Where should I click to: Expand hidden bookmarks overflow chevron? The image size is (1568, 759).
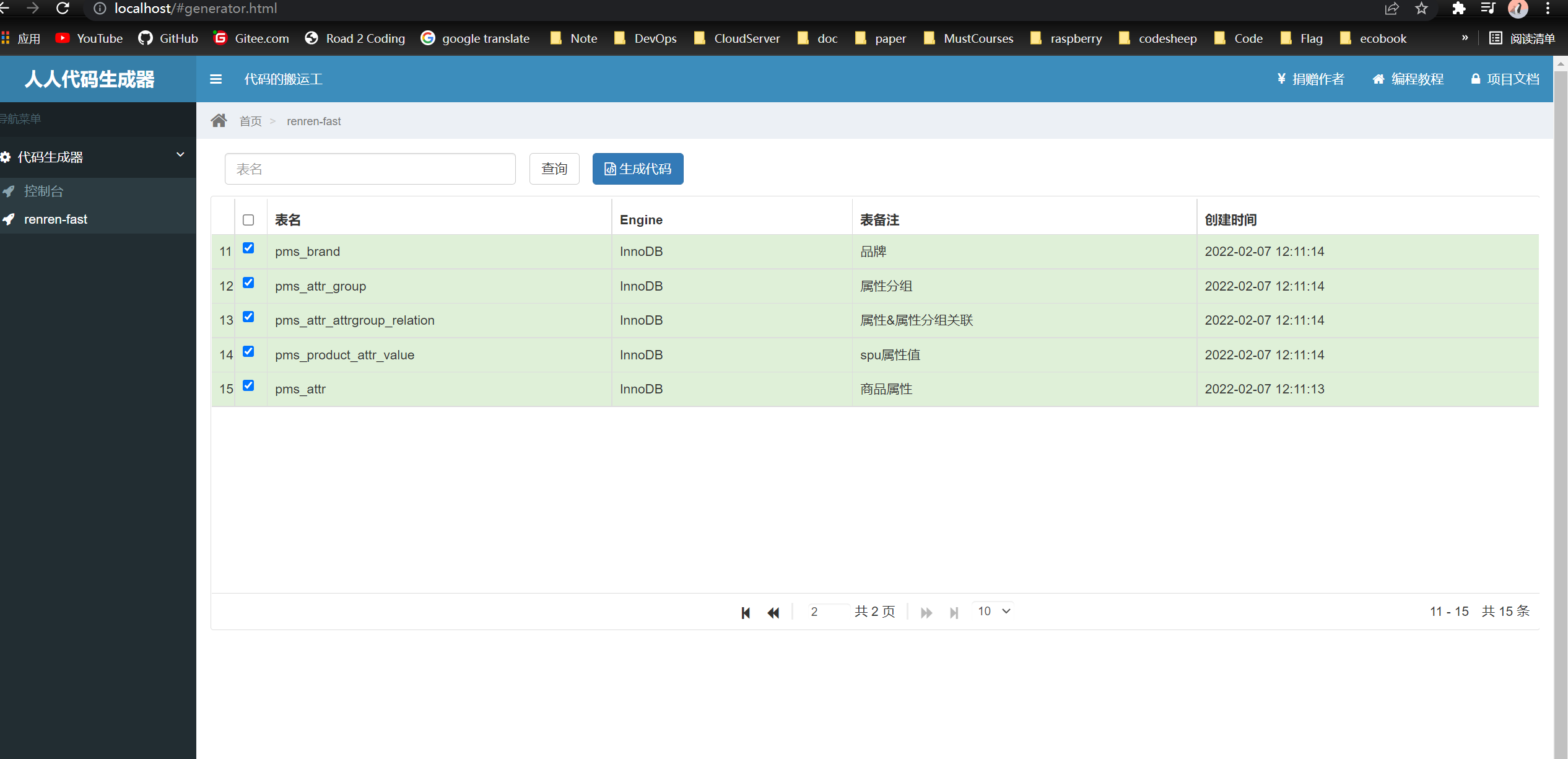[x=1465, y=38]
